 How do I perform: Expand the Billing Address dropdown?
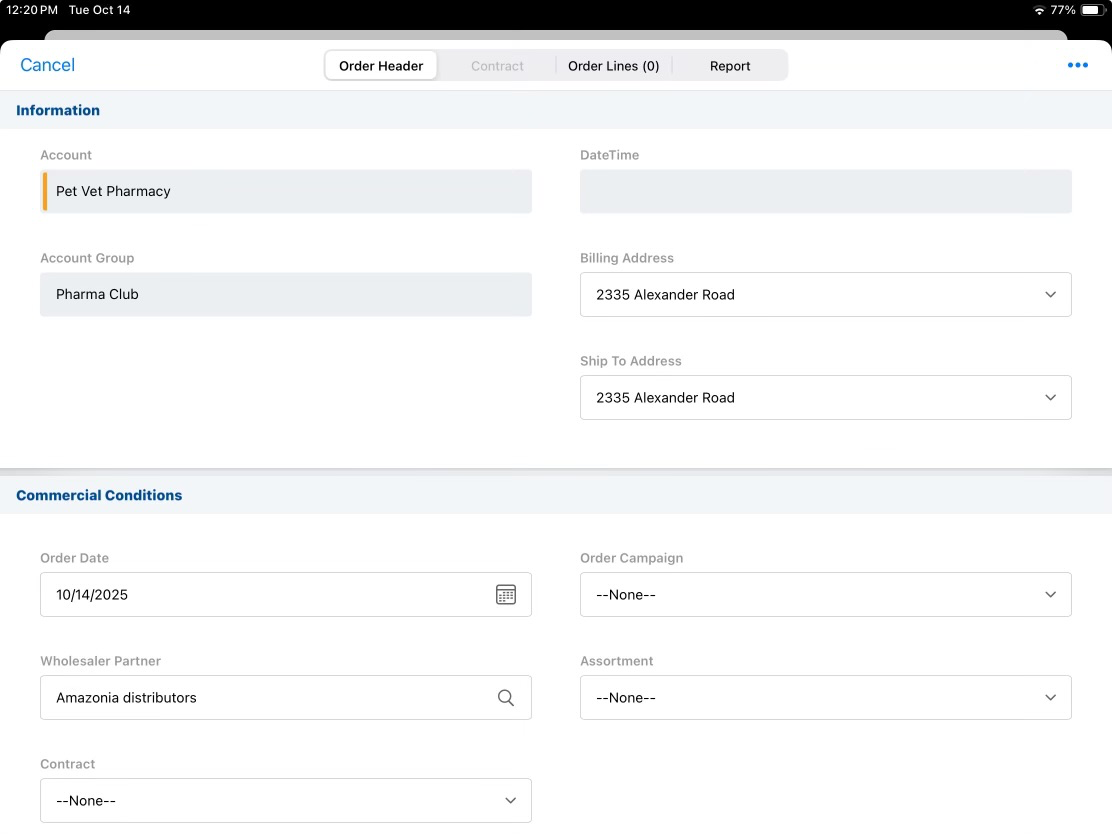coord(825,295)
